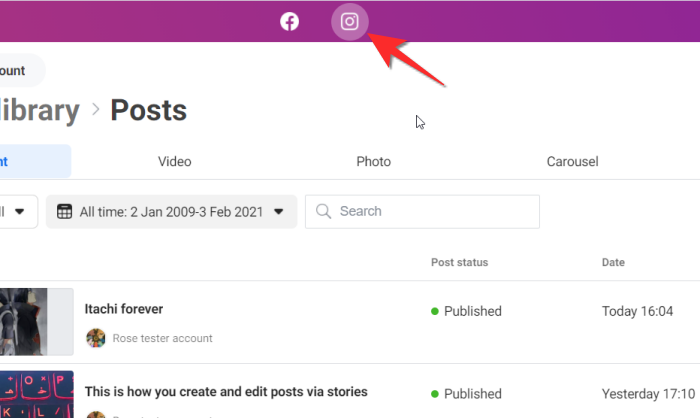Select the Instagram icon in header
The height and width of the screenshot is (418, 700).
pyautogui.click(x=350, y=21)
